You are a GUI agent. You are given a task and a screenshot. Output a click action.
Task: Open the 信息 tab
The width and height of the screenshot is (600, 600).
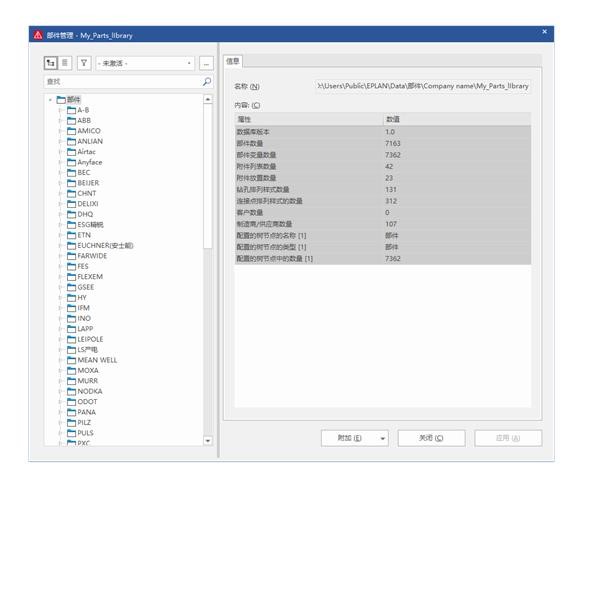(233, 61)
